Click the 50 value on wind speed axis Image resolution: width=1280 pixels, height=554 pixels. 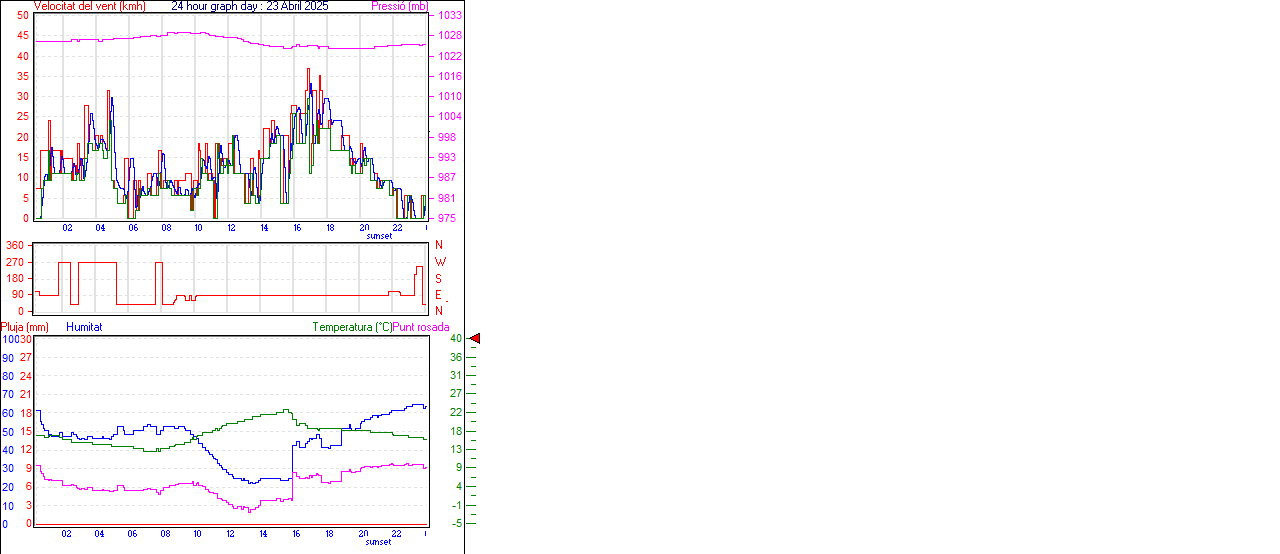(23, 16)
